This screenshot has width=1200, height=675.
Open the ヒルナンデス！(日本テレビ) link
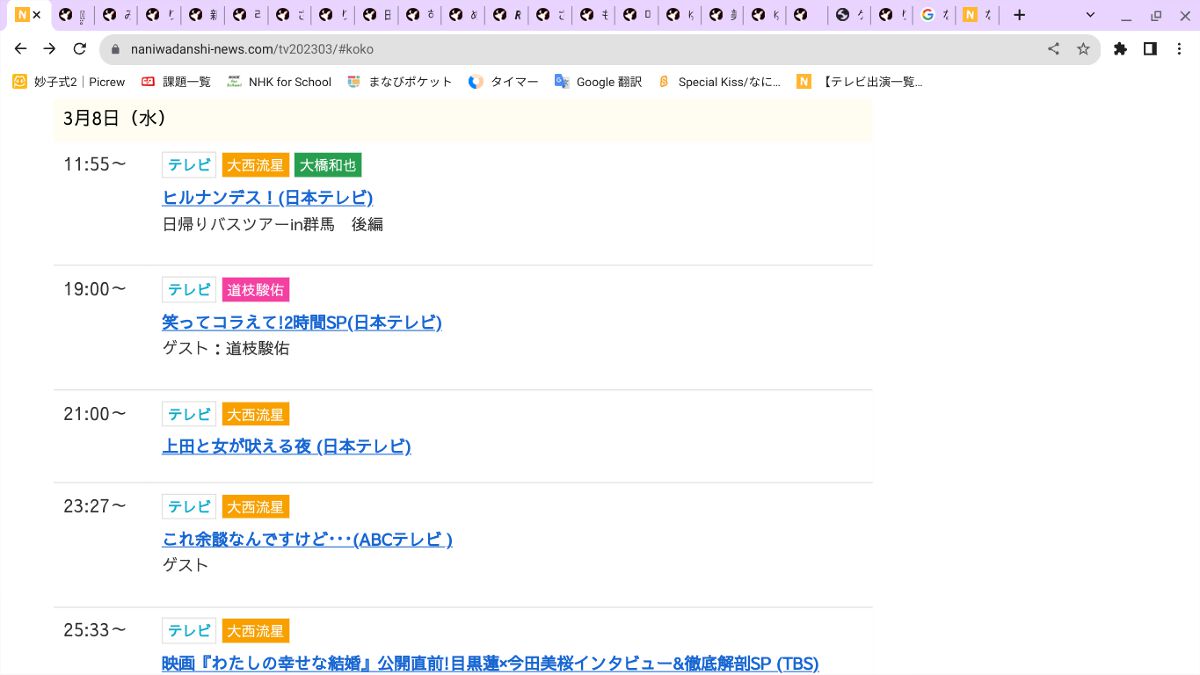(x=267, y=197)
